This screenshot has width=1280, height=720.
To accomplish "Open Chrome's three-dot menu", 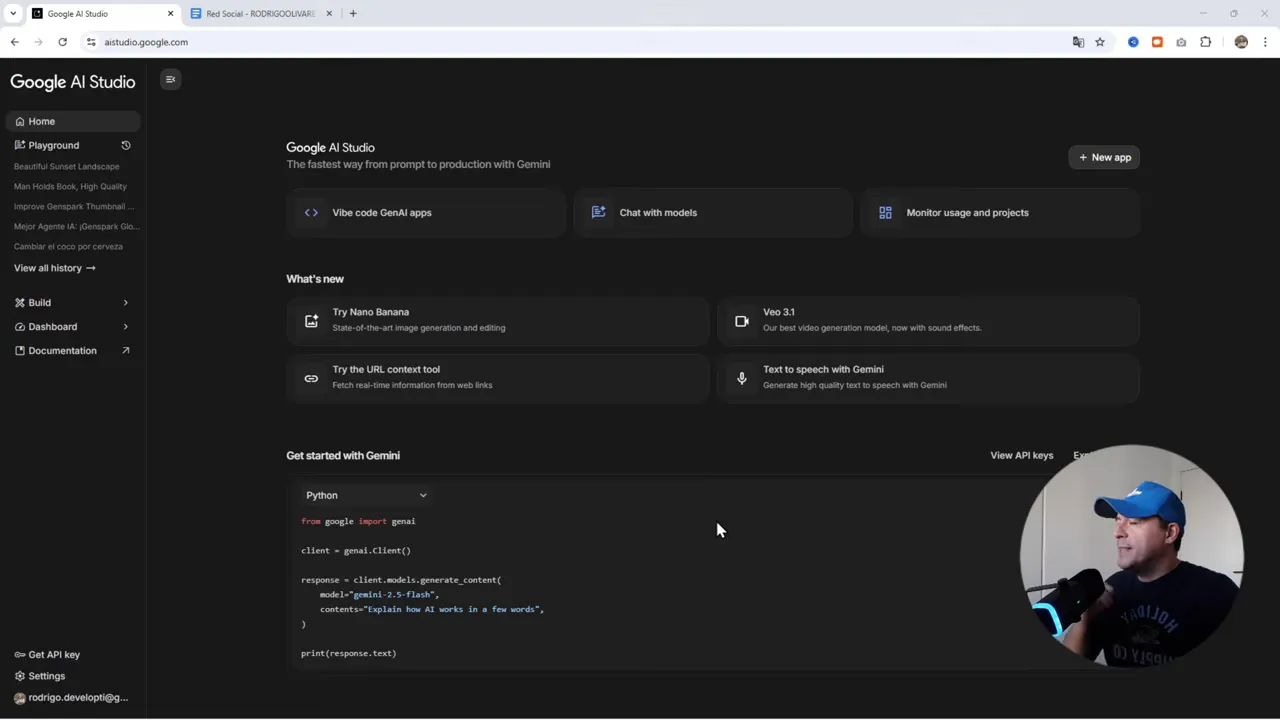I will click(x=1266, y=42).
